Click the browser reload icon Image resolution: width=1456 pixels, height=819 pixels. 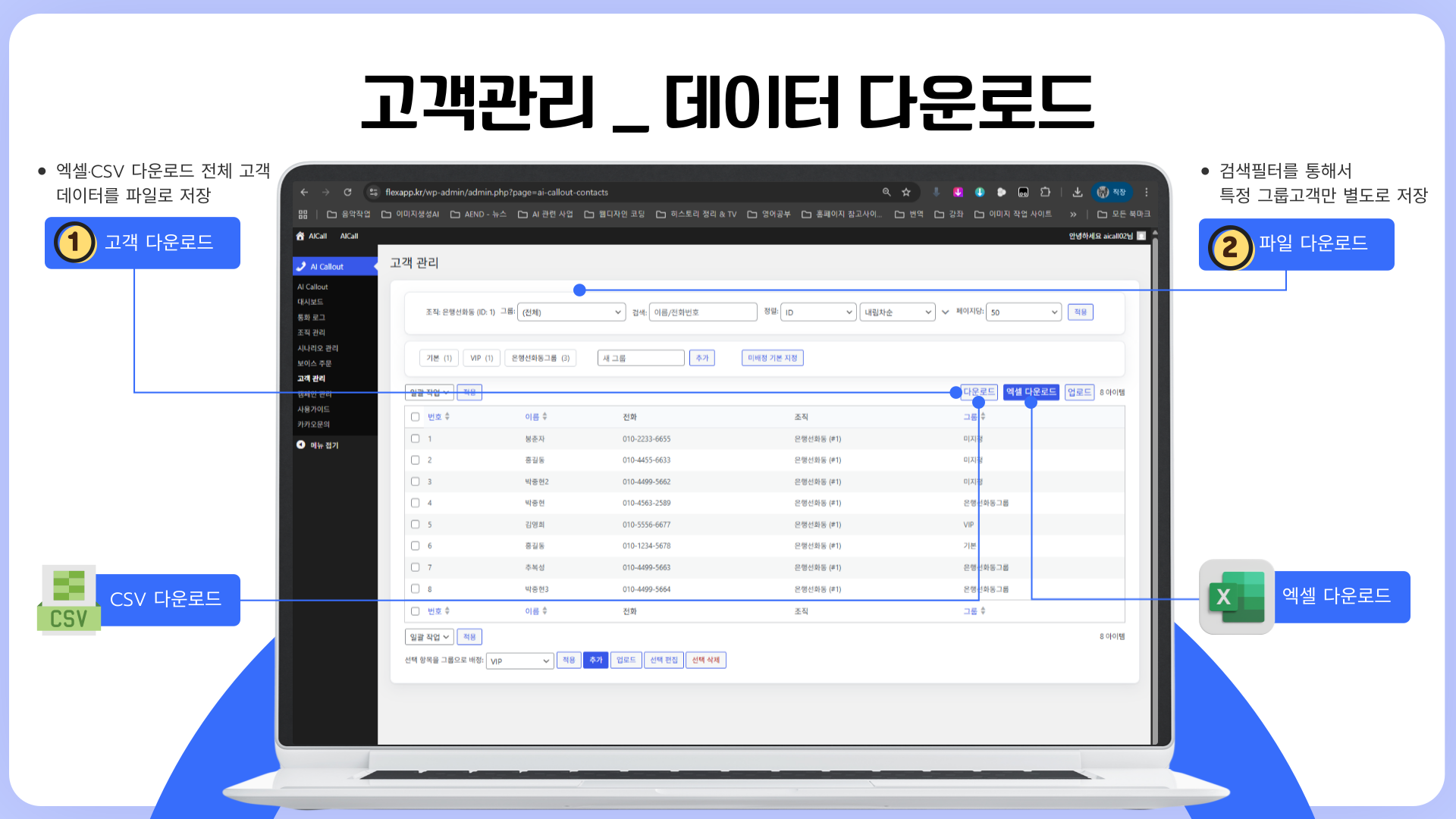click(x=347, y=193)
